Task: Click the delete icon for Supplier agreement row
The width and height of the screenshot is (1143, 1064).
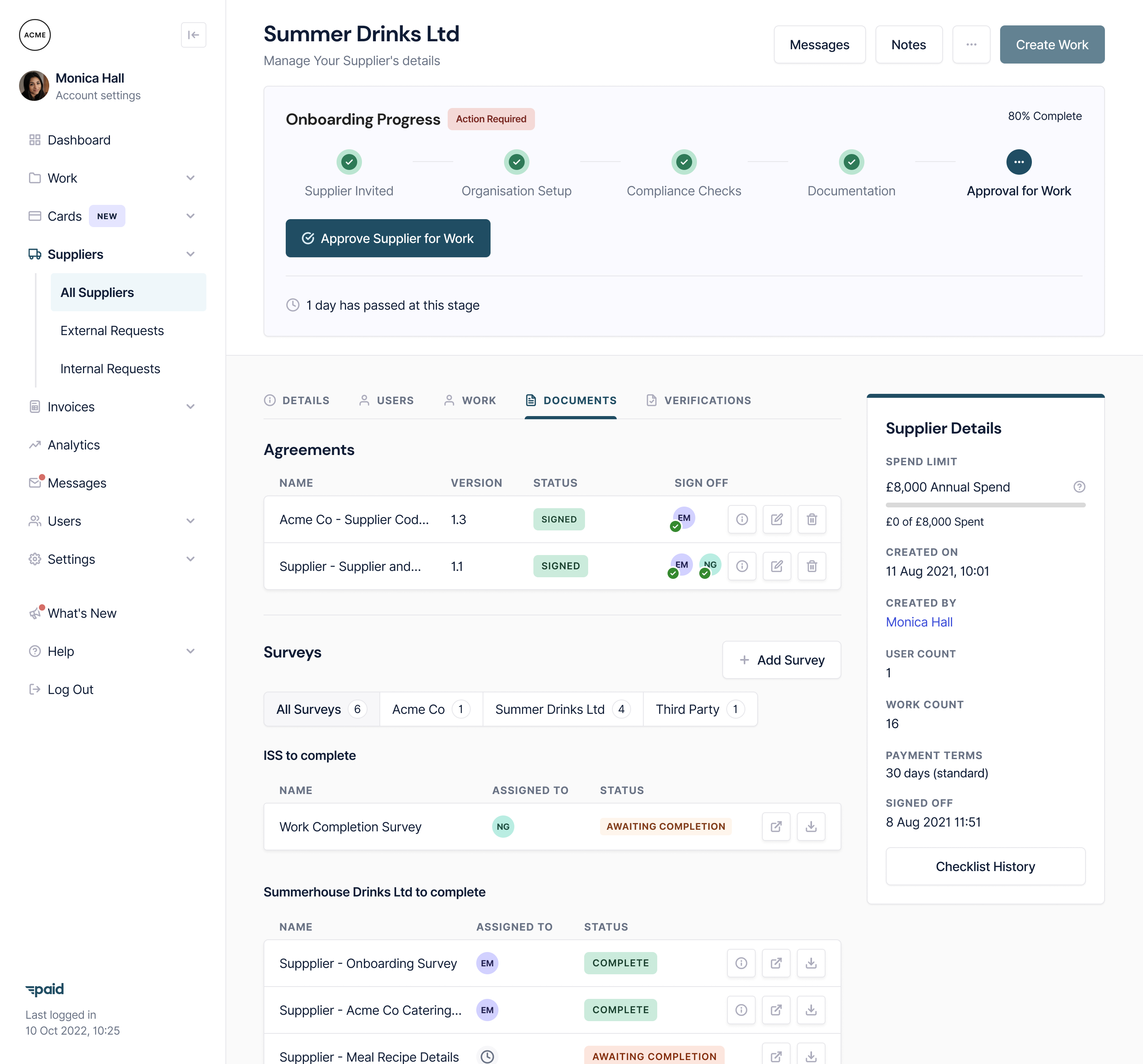Action: tap(812, 566)
